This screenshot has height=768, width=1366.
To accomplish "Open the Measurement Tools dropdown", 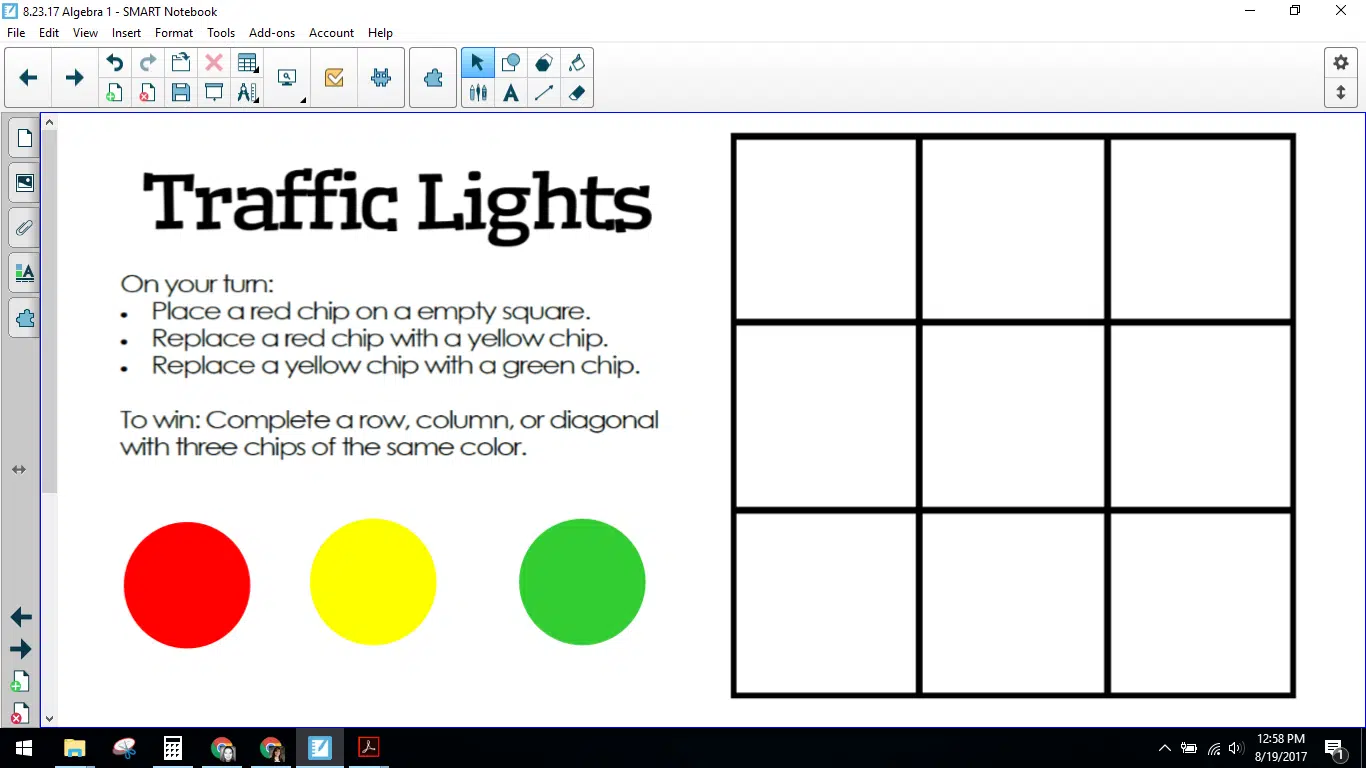I will (247, 93).
